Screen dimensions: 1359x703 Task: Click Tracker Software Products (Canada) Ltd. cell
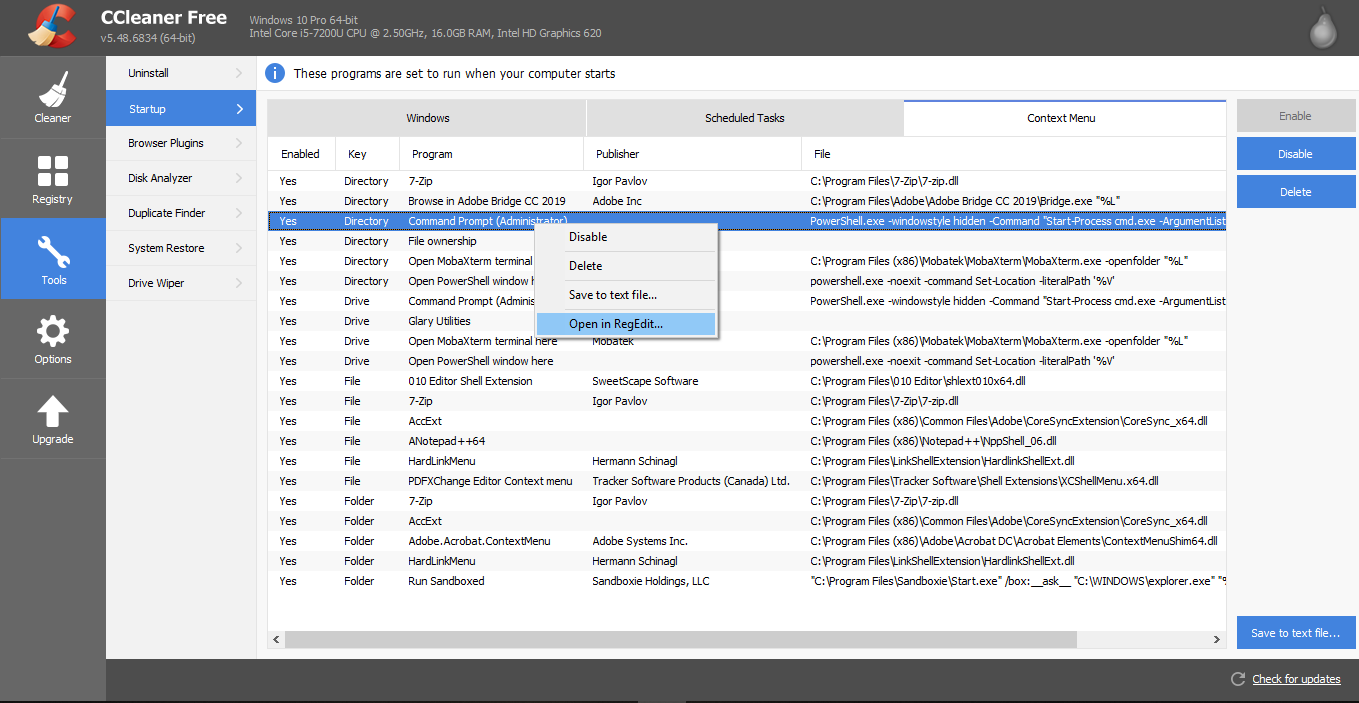tap(691, 481)
